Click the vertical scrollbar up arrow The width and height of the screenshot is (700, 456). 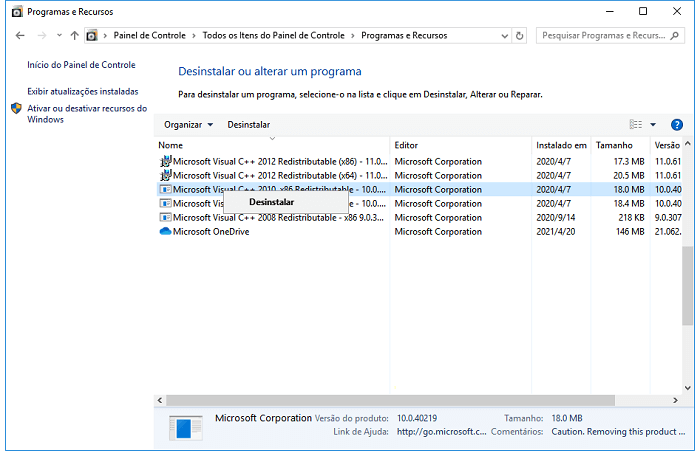(688, 144)
